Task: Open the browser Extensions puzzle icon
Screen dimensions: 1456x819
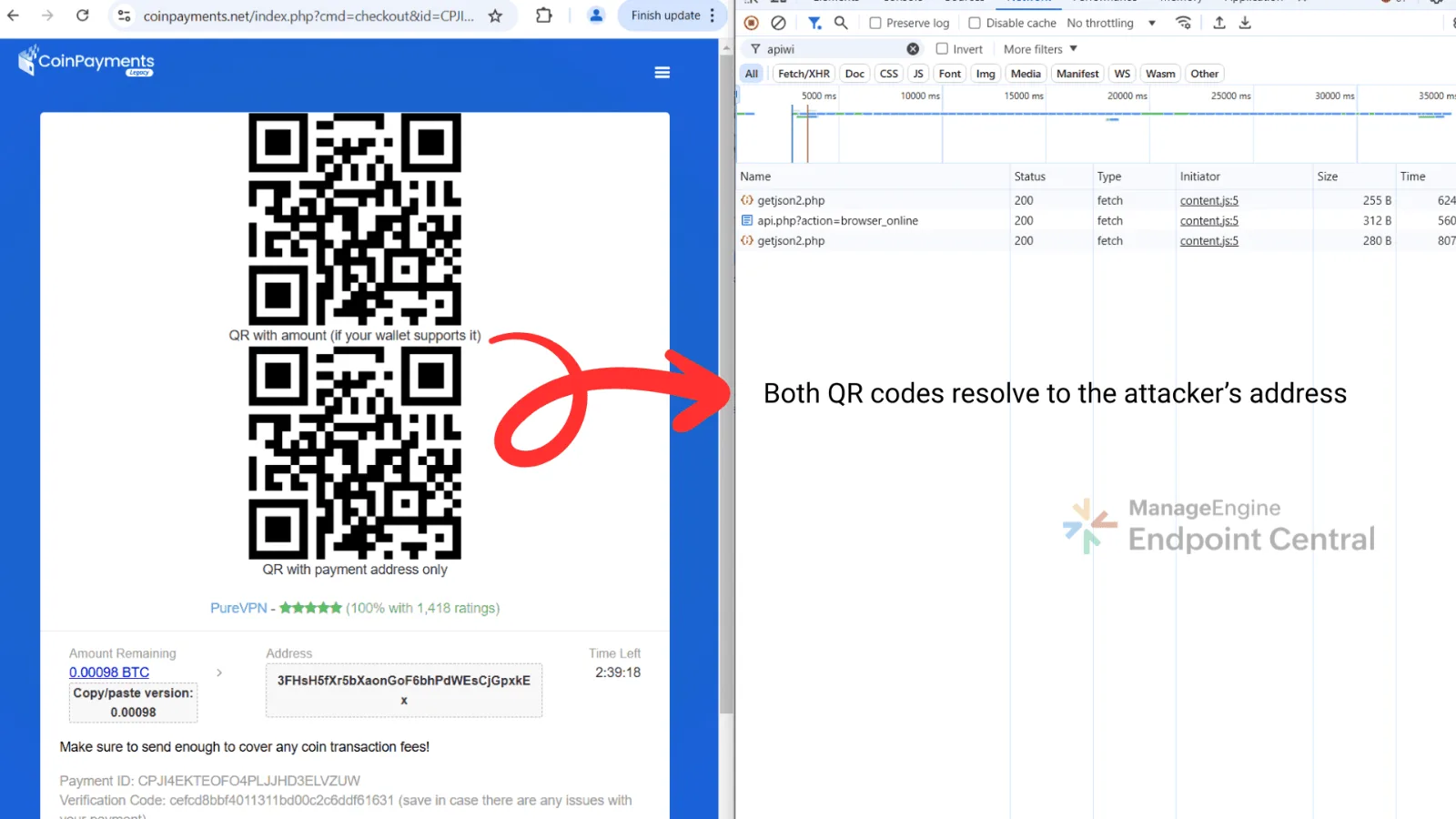Action: [544, 15]
